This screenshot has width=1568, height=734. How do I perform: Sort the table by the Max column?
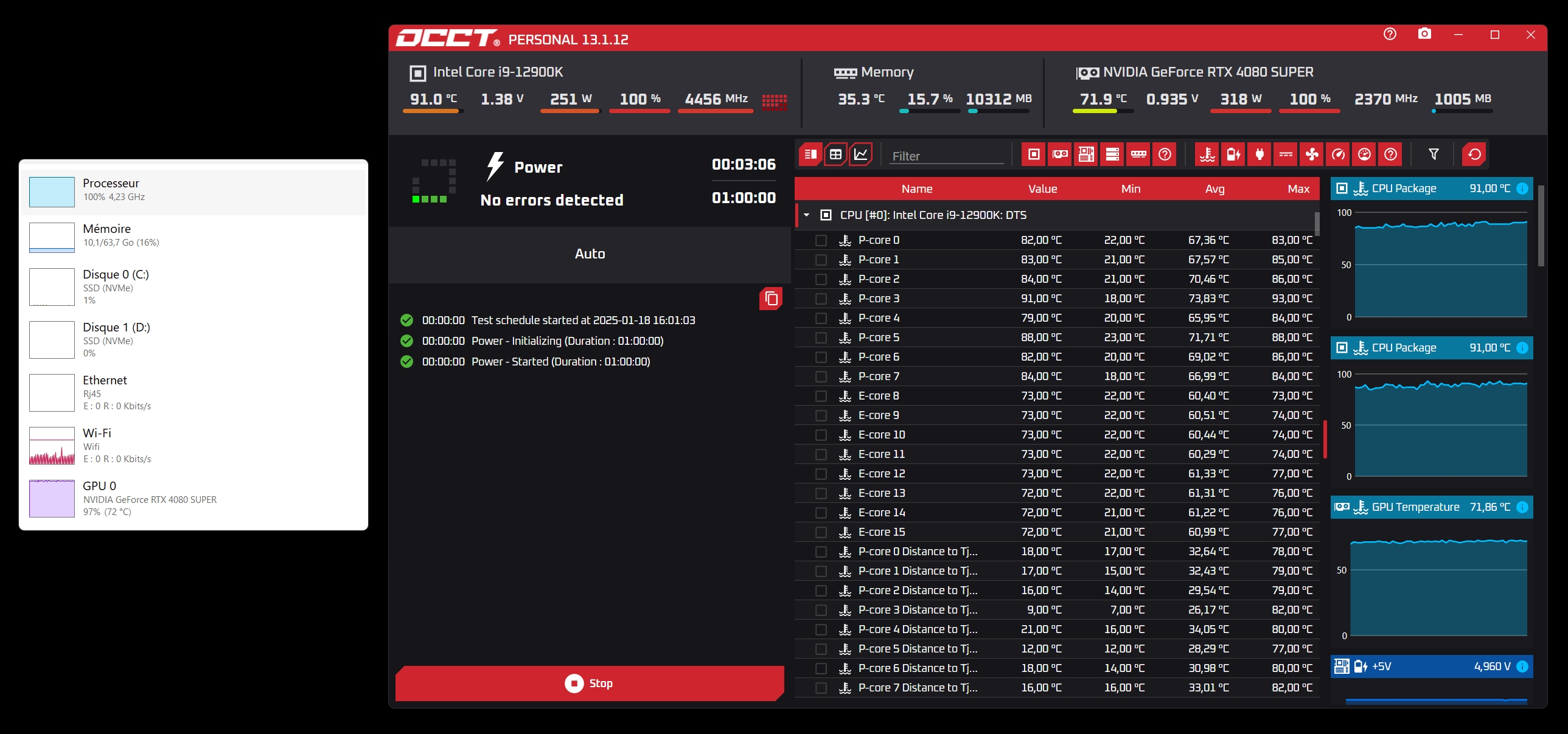pyautogui.click(x=1298, y=189)
